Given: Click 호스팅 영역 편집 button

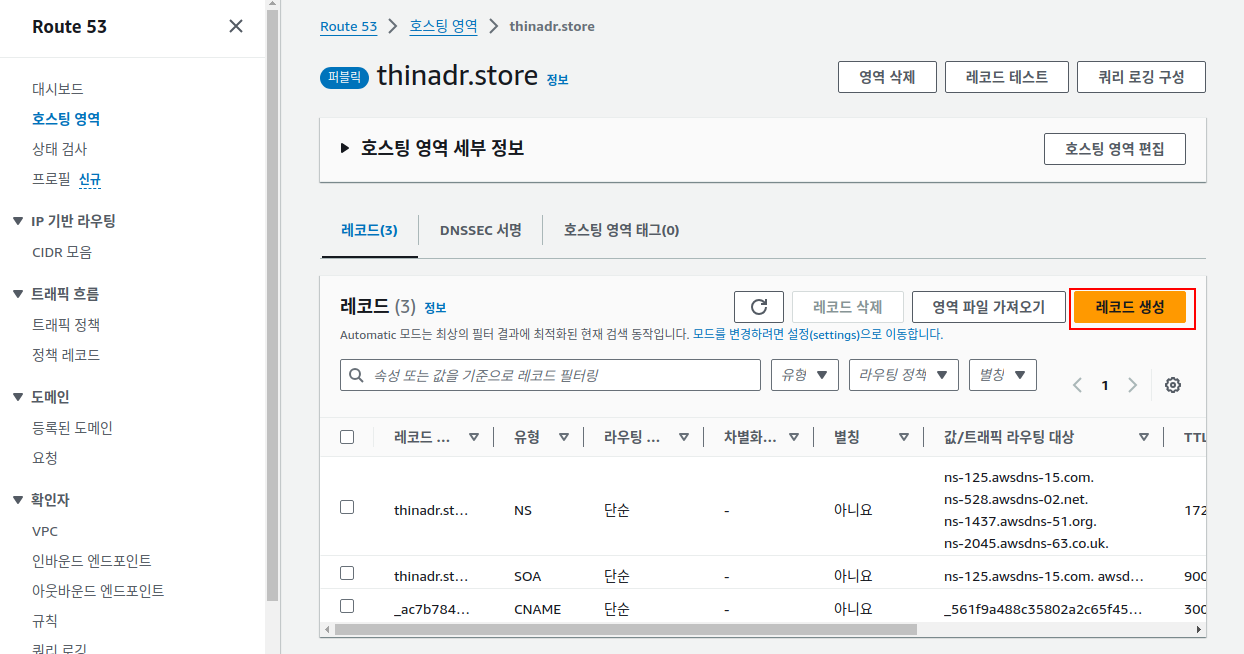Looking at the screenshot, I should pyautogui.click(x=1115, y=149).
